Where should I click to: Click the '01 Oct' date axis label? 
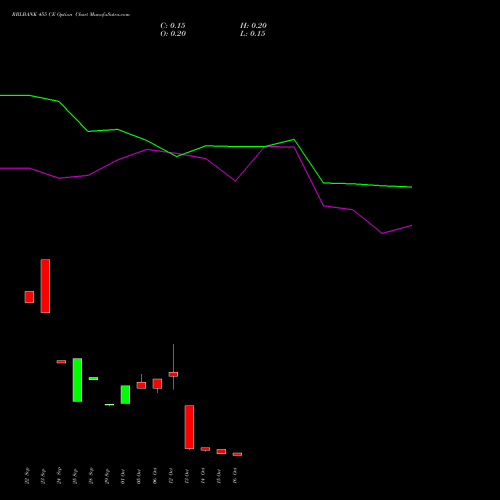123,476
